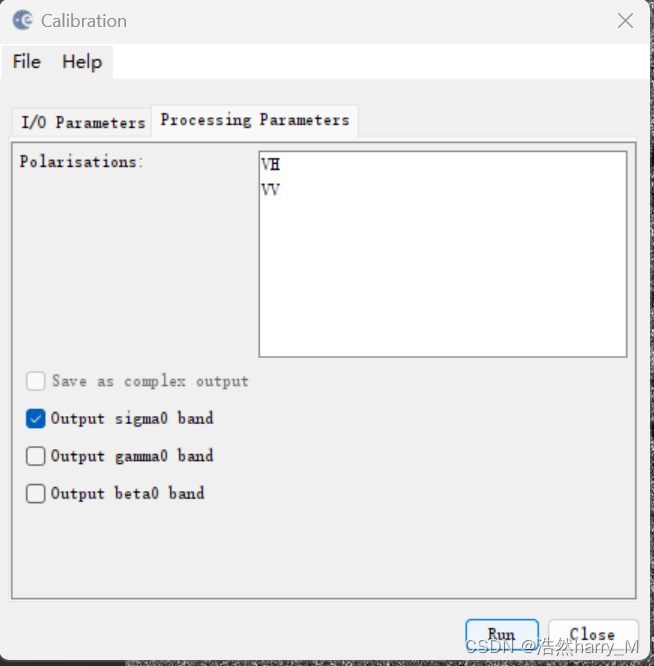Close the Calibration window with X
The height and width of the screenshot is (666, 654).
tap(625, 20)
